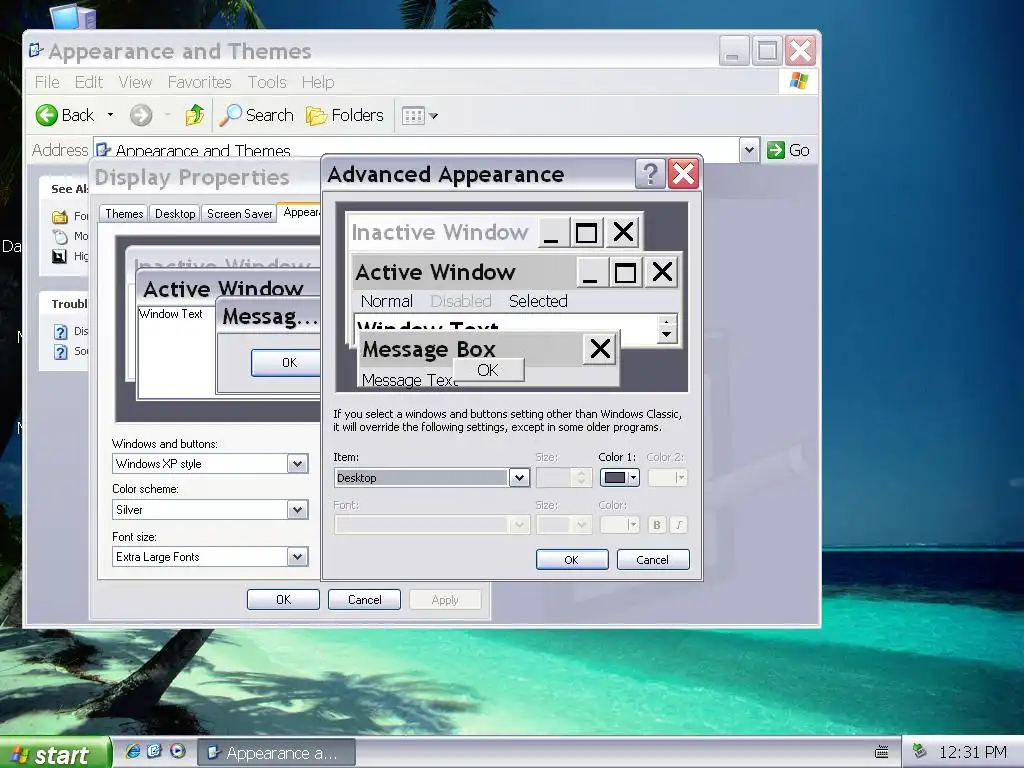
Task: Click the system tray icon beside the clock
Action: (920, 751)
